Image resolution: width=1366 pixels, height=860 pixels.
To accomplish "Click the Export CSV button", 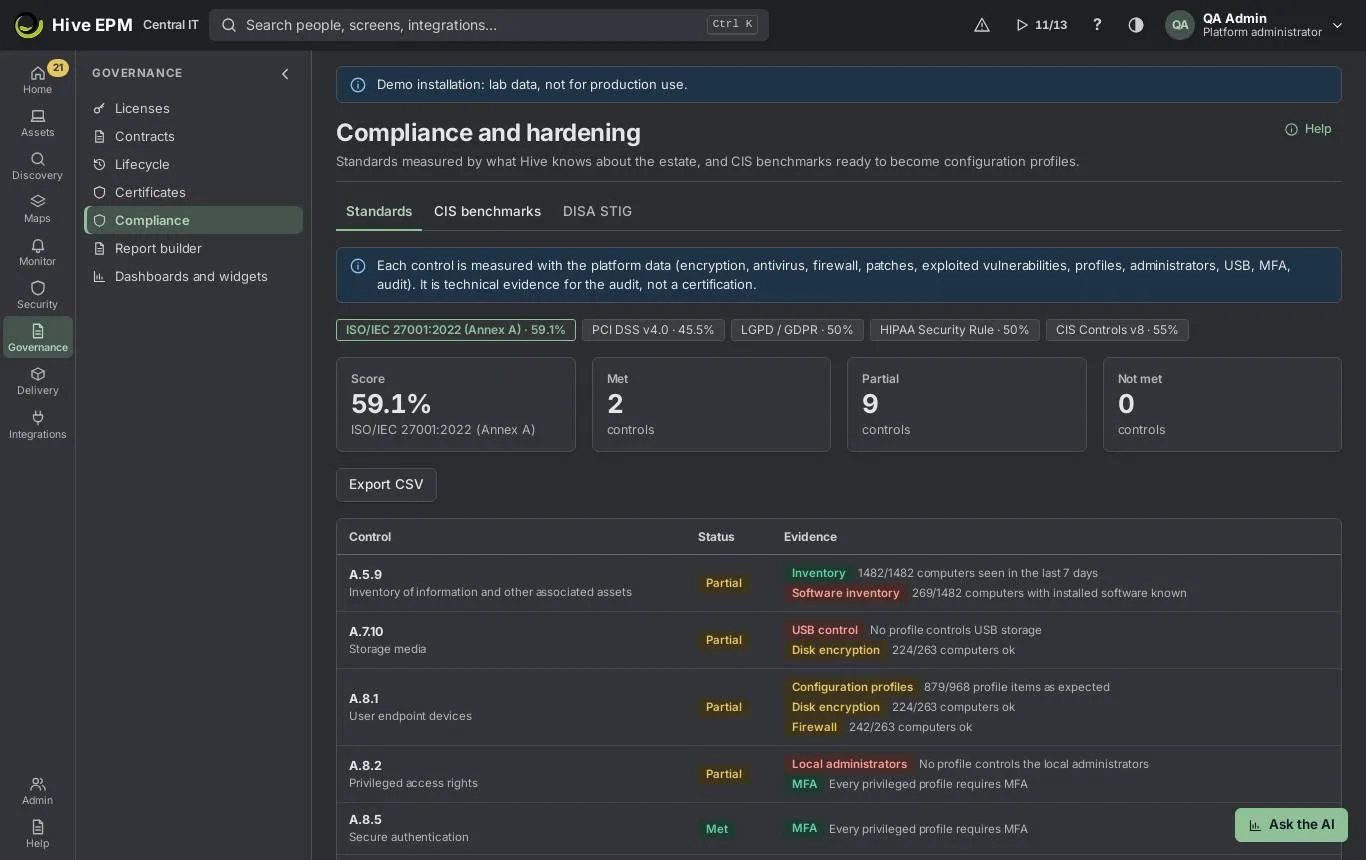I will coord(386,484).
